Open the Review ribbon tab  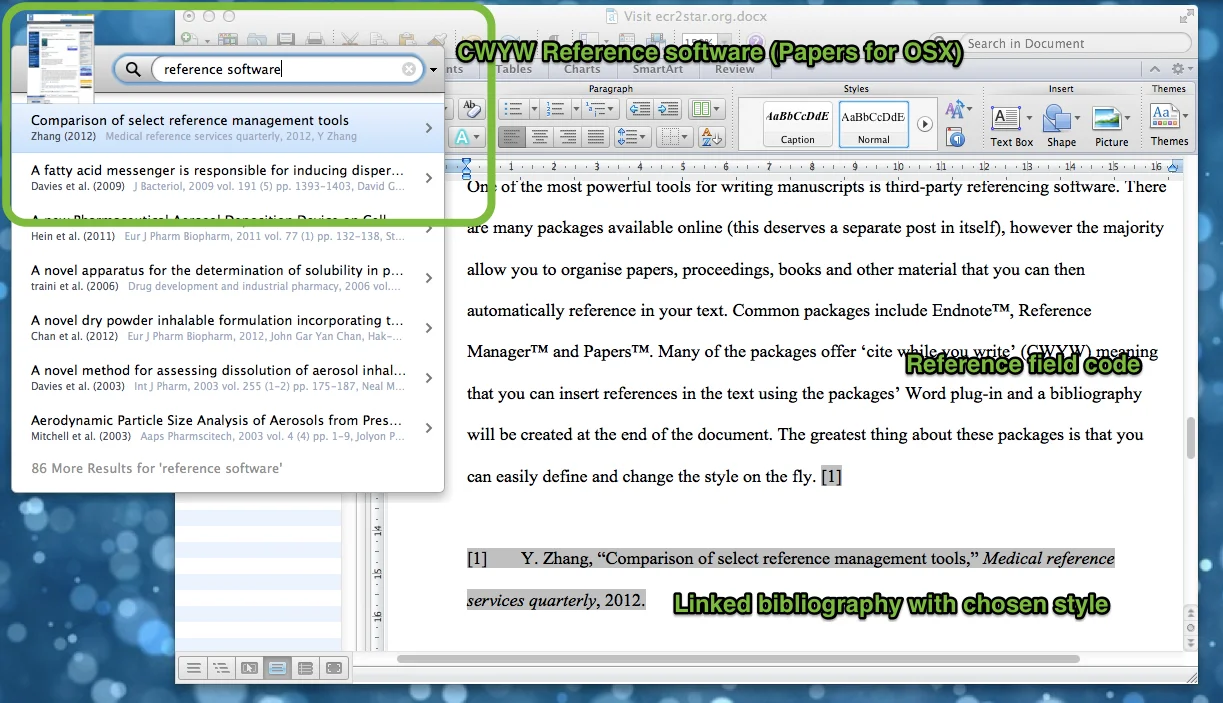coord(735,69)
